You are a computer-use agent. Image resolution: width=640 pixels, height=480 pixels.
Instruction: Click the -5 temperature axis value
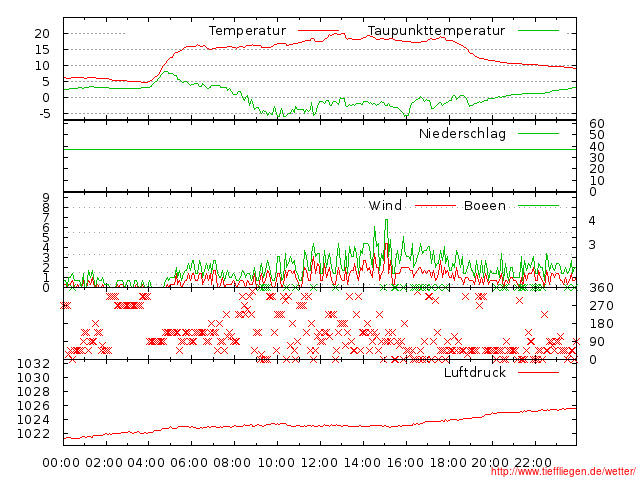(45, 113)
